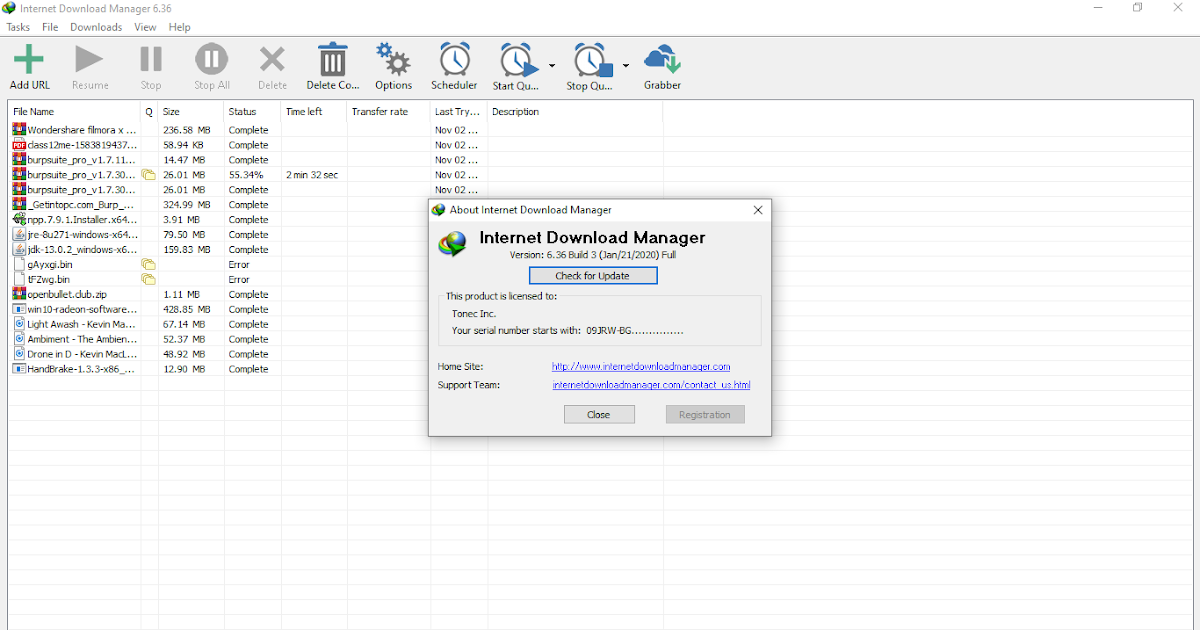Sort by Description column header
Image resolution: width=1200 pixels, height=630 pixels.
[575, 112]
